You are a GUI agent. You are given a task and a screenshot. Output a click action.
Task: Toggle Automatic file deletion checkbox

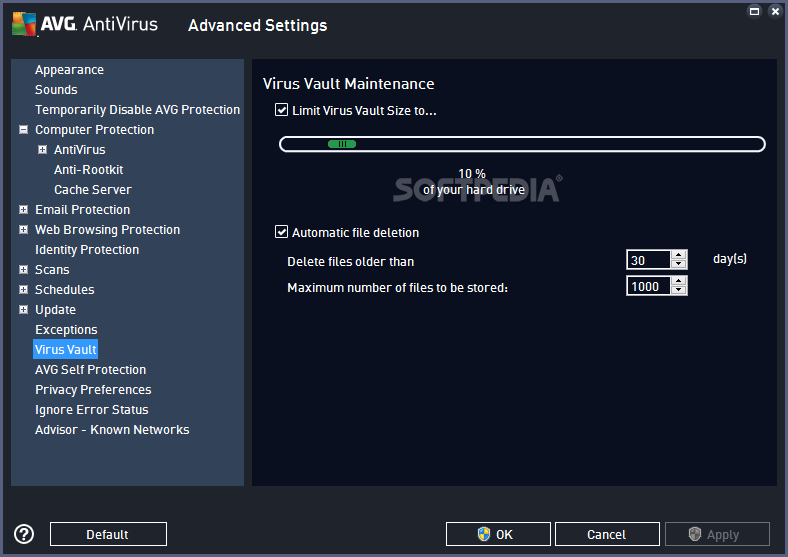click(x=281, y=232)
